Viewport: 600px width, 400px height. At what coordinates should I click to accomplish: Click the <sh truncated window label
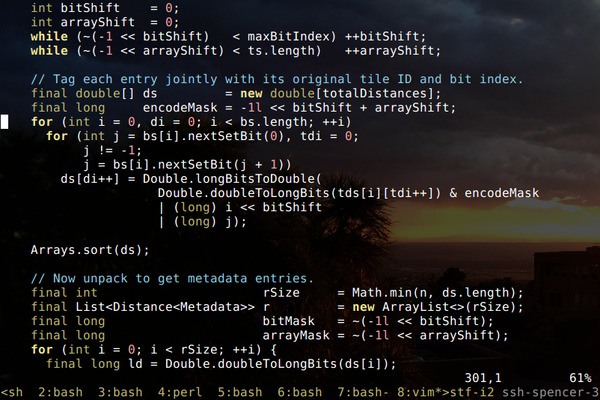(x=11, y=392)
